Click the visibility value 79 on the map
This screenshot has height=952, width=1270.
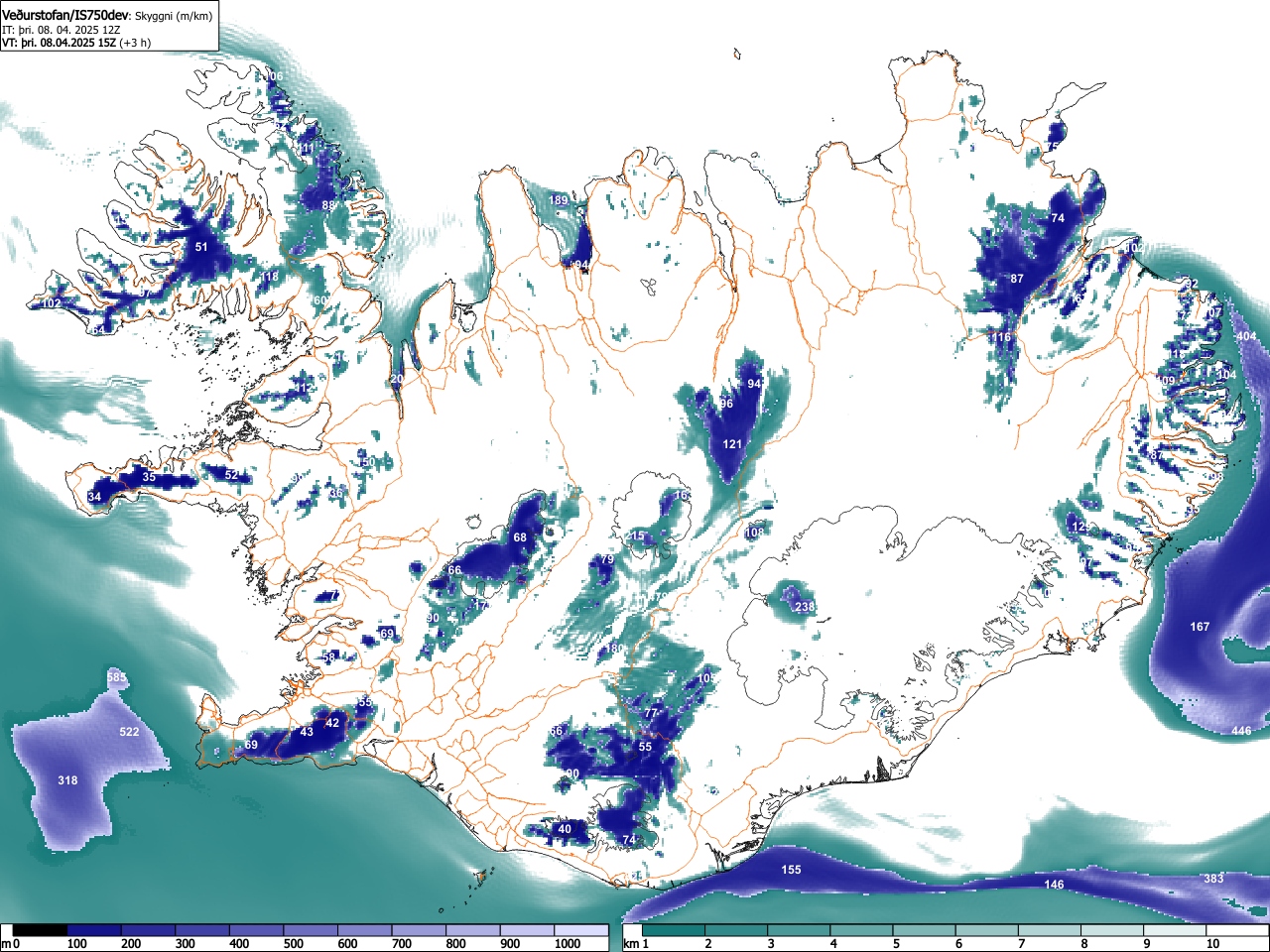[607, 560]
